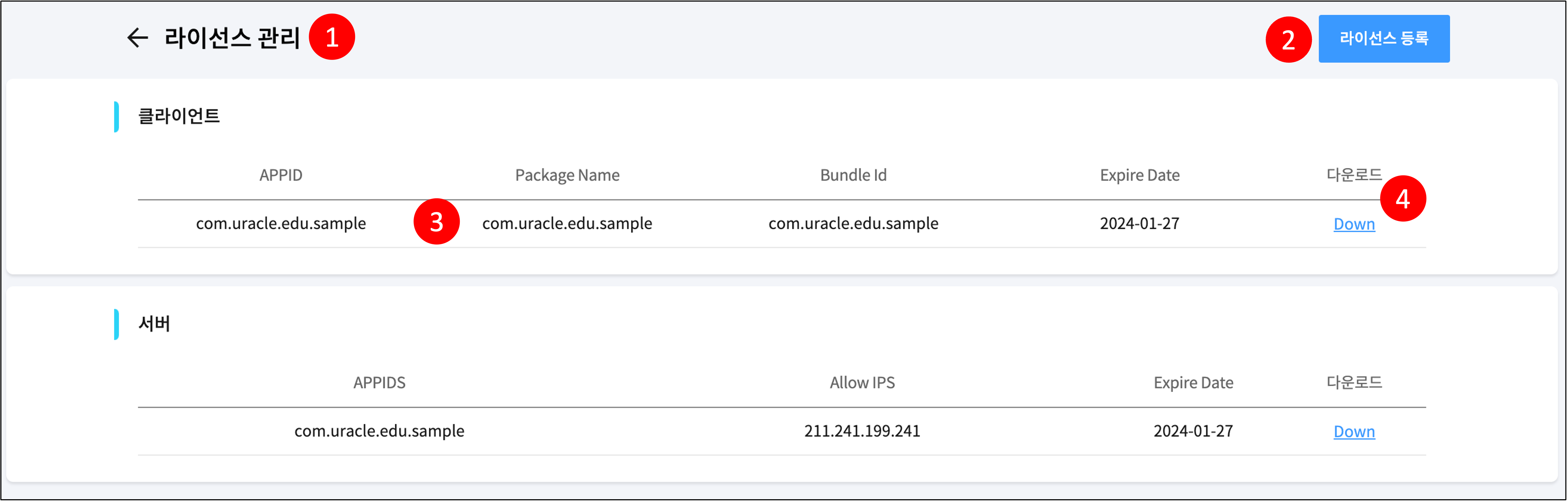Screen dimensions: 1568x501
Task: Click the 라이선스 관리 page title
Action: 232,38
